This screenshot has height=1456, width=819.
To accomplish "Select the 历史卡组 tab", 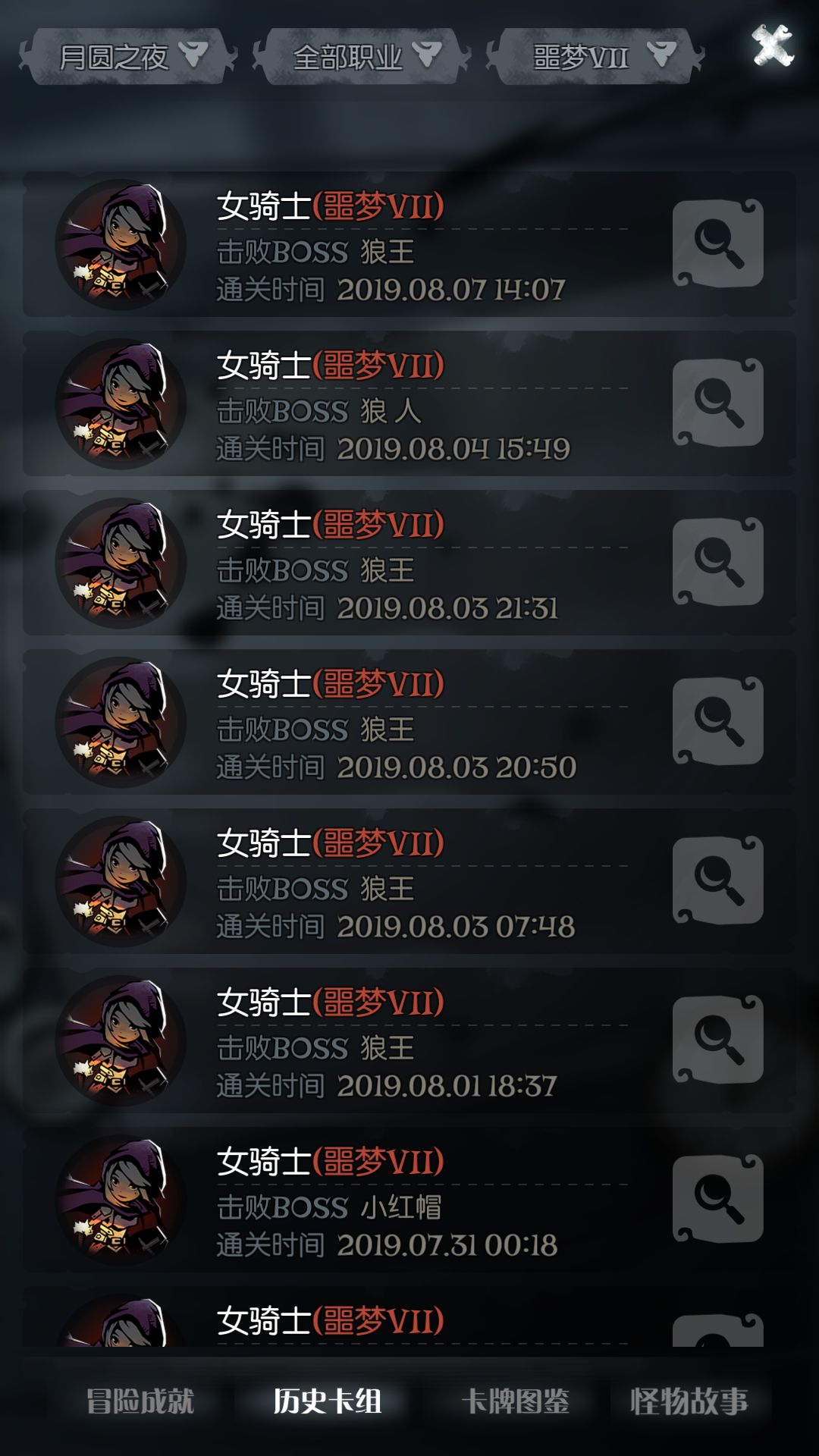I will tap(328, 1401).
